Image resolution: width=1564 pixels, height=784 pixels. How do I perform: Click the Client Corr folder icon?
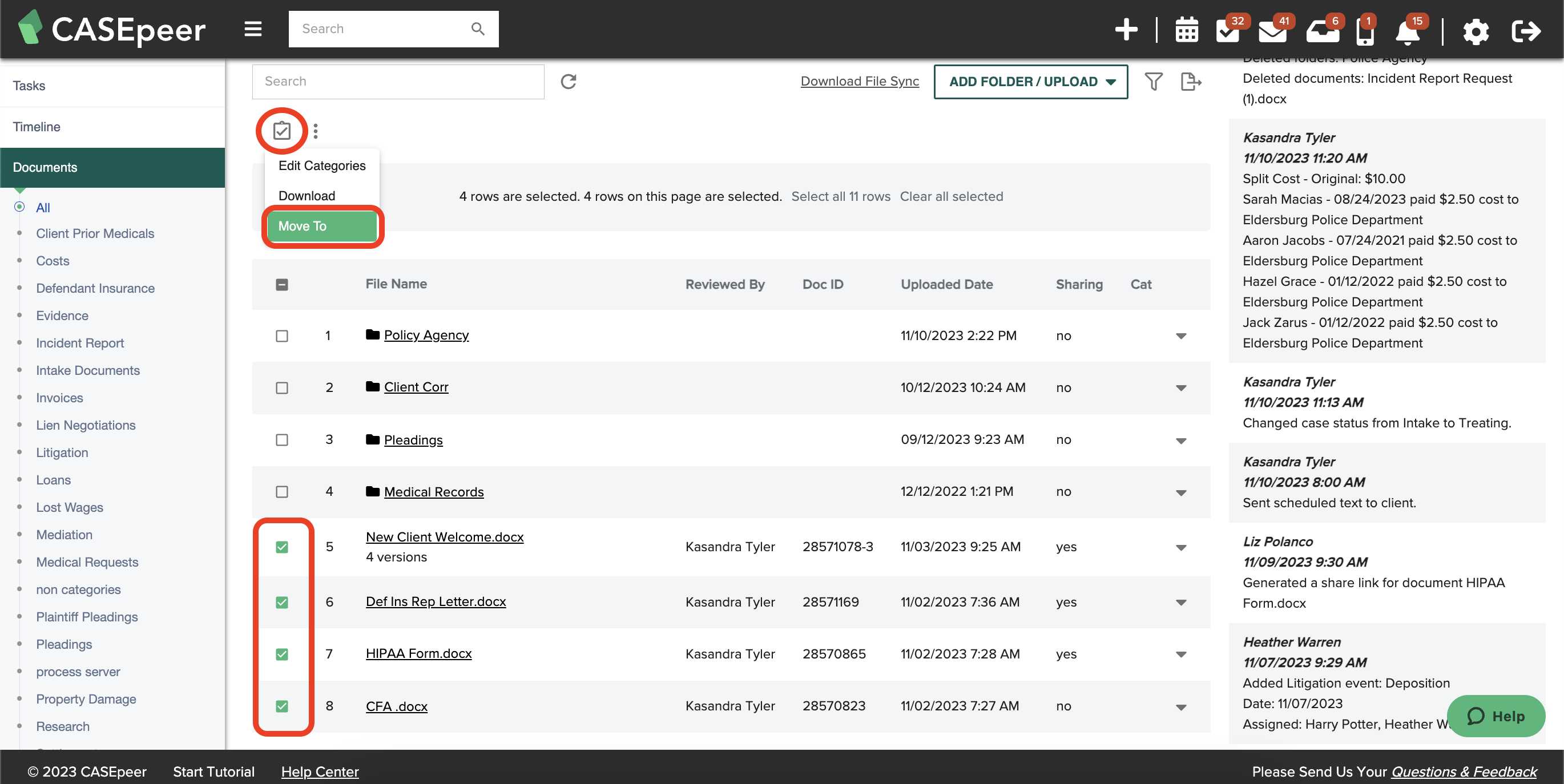pyautogui.click(x=373, y=386)
